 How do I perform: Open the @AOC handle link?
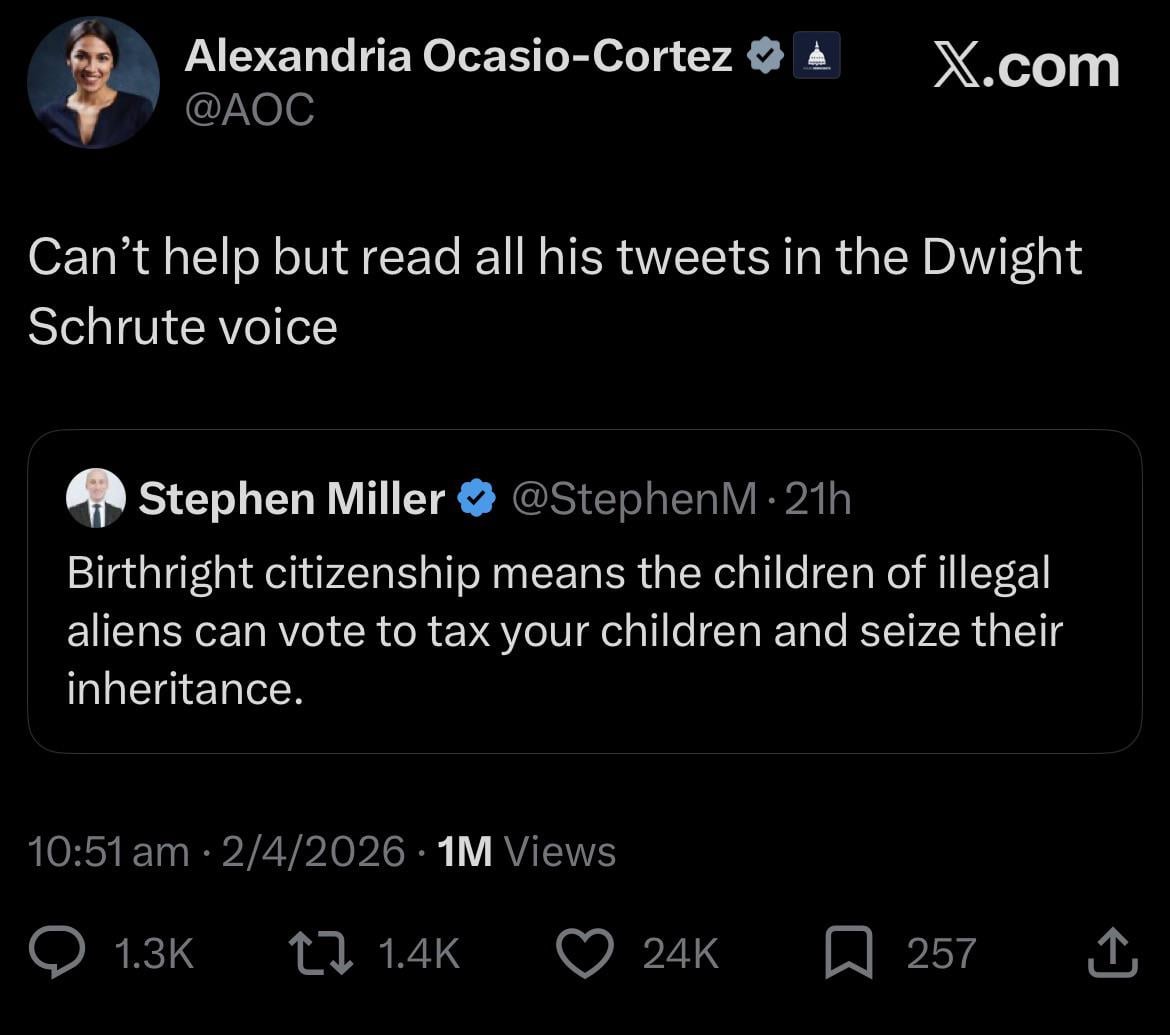tap(249, 110)
